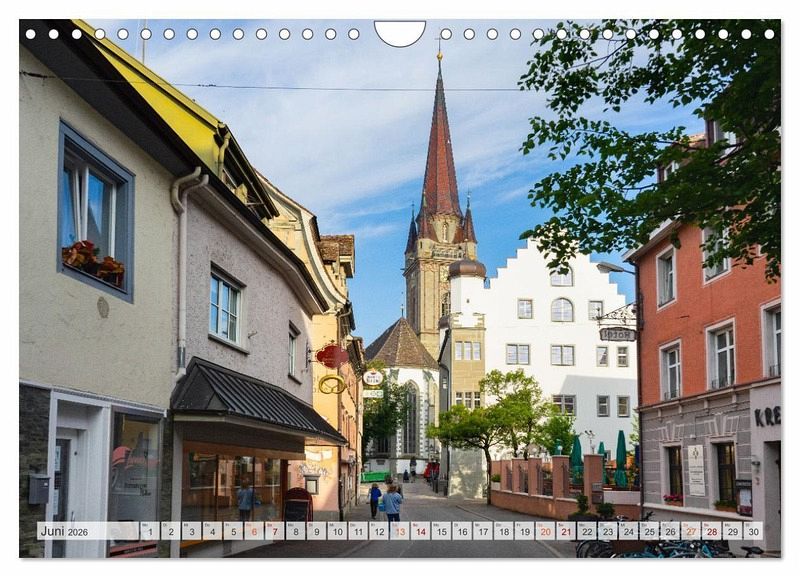Click date 18 in the calendar strip
The height and width of the screenshot is (577, 800).
[x=503, y=531]
